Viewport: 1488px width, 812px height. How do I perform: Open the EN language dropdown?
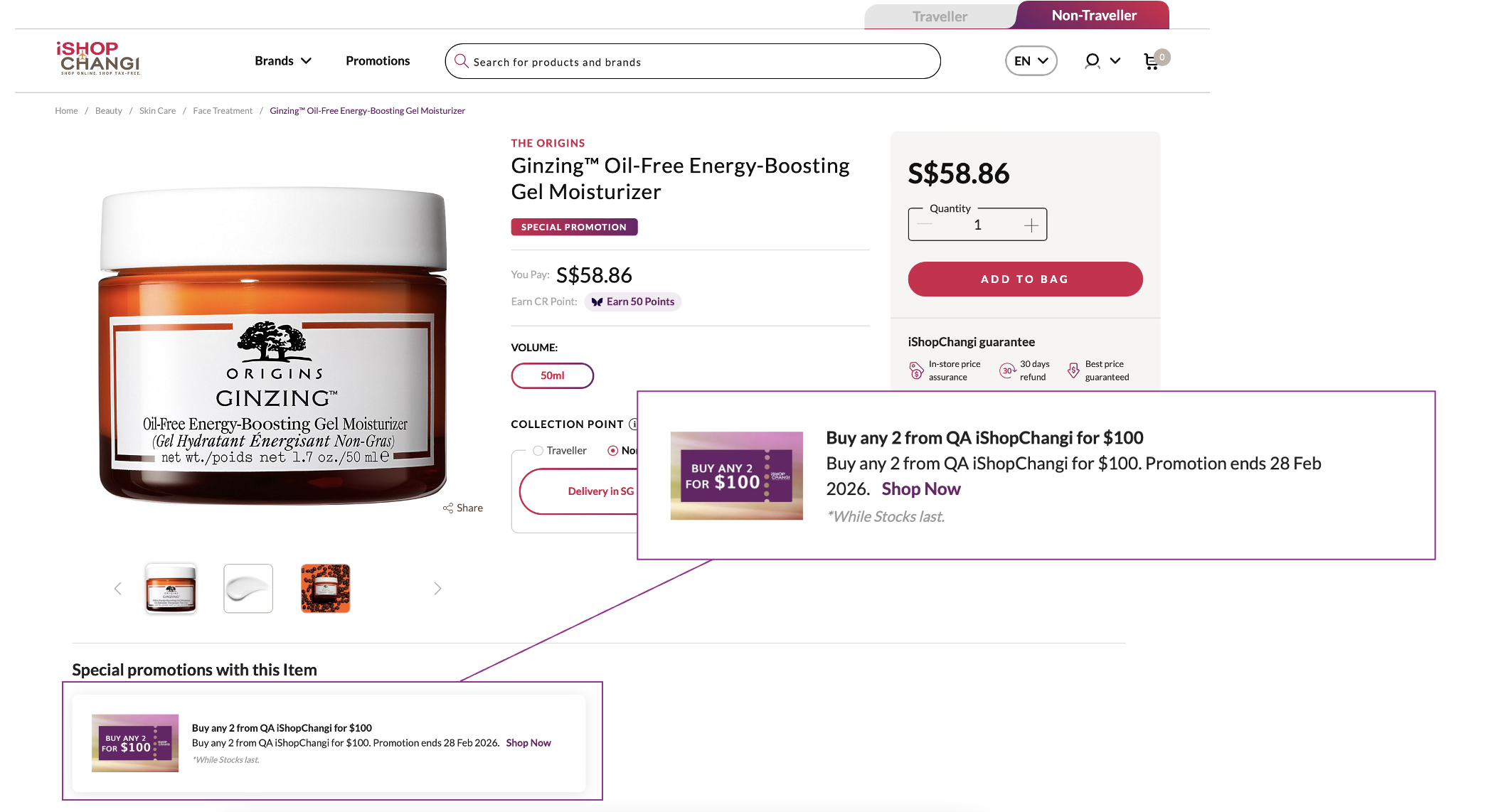tap(1031, 61)
